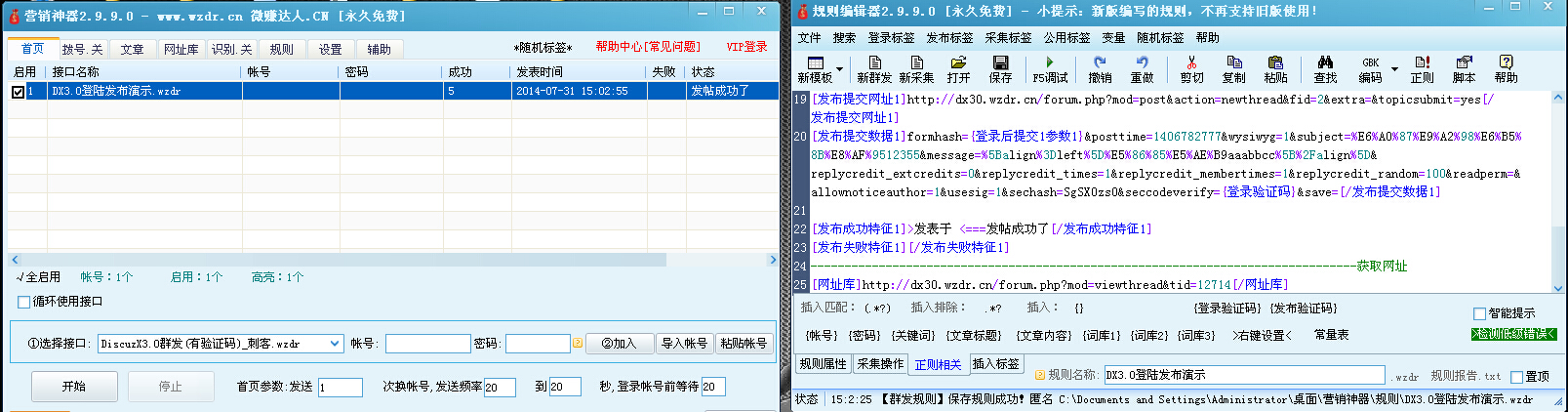Toggle the 智能提示 smart hint checkbox
Screen dimensions: 1568x412
[x=1479, y=313]
